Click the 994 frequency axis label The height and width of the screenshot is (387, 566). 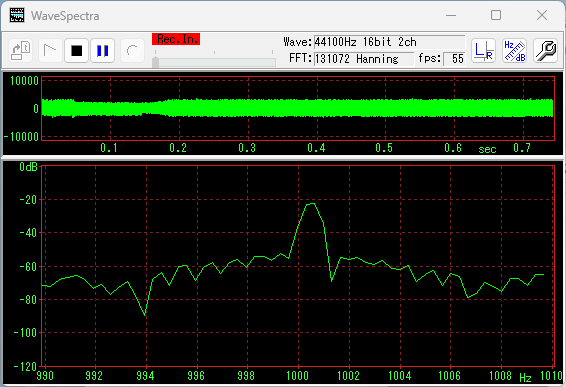(x=145, y=376)
